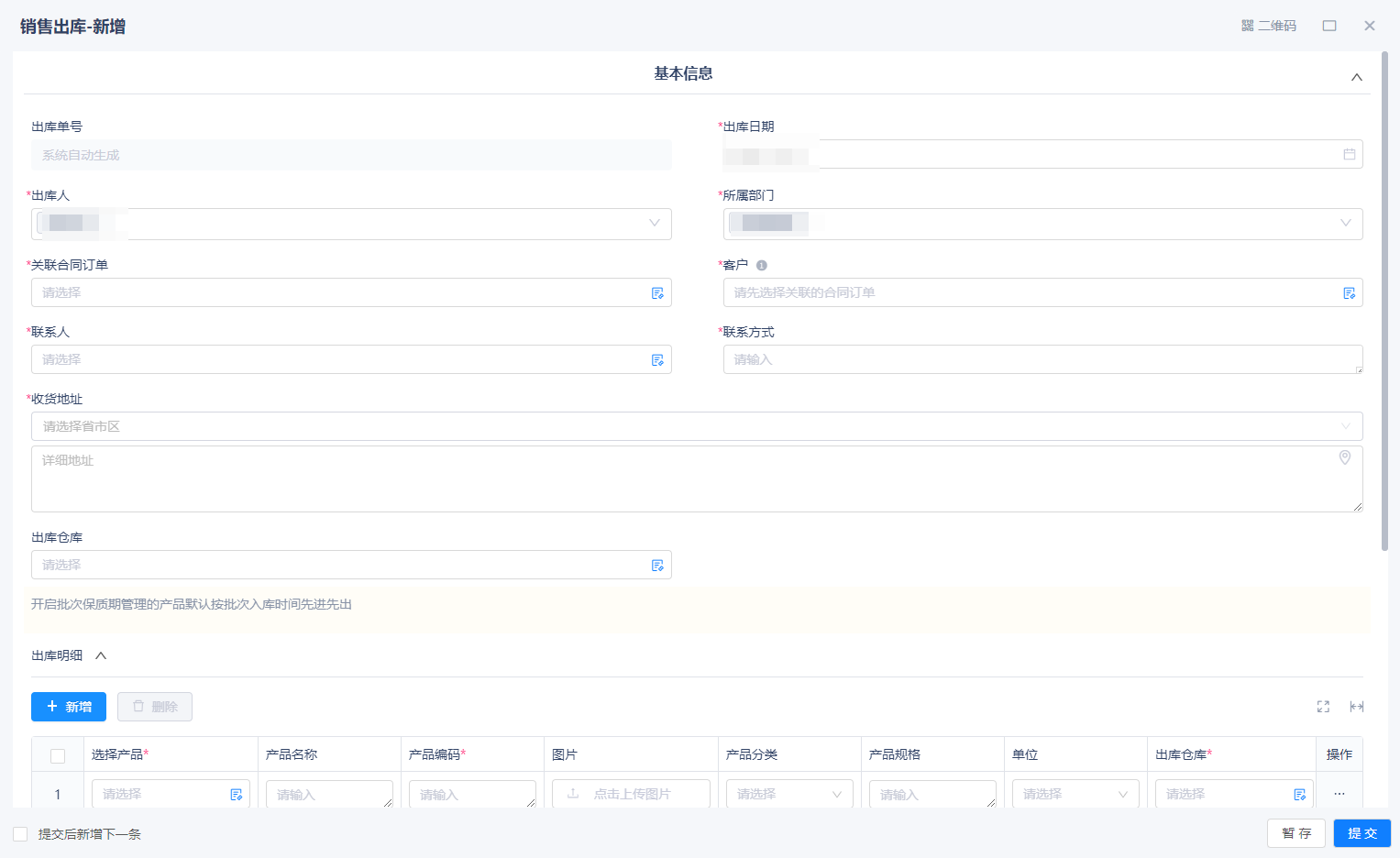Click the 新增 button to add row
Screen dimensions: 1400x858
coord(69,707)
